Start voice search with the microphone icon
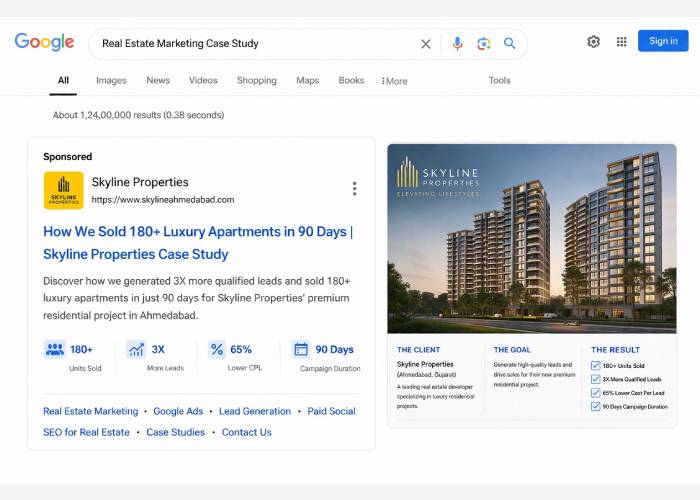Viewport: 700px width, 500px height. click(x=457, y=43)
